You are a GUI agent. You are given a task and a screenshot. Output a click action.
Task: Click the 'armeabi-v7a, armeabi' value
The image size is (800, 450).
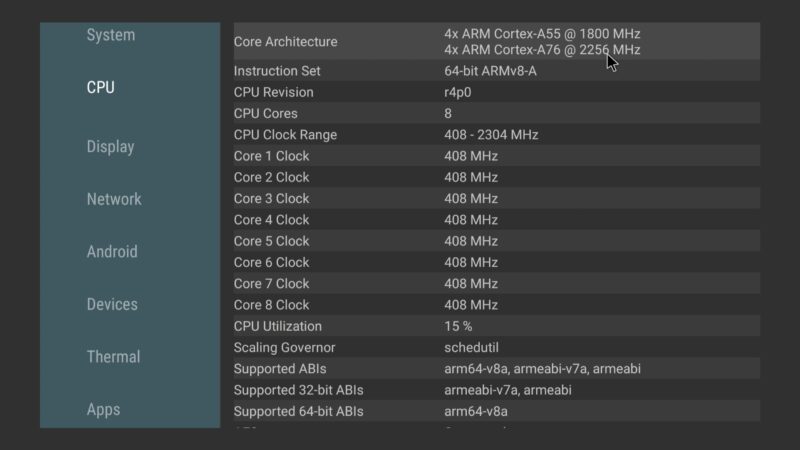508,390
